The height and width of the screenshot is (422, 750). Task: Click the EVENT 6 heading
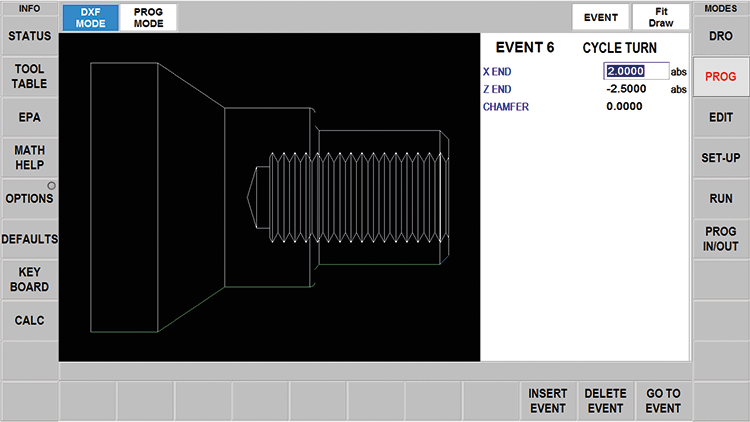tap(525, 47)
